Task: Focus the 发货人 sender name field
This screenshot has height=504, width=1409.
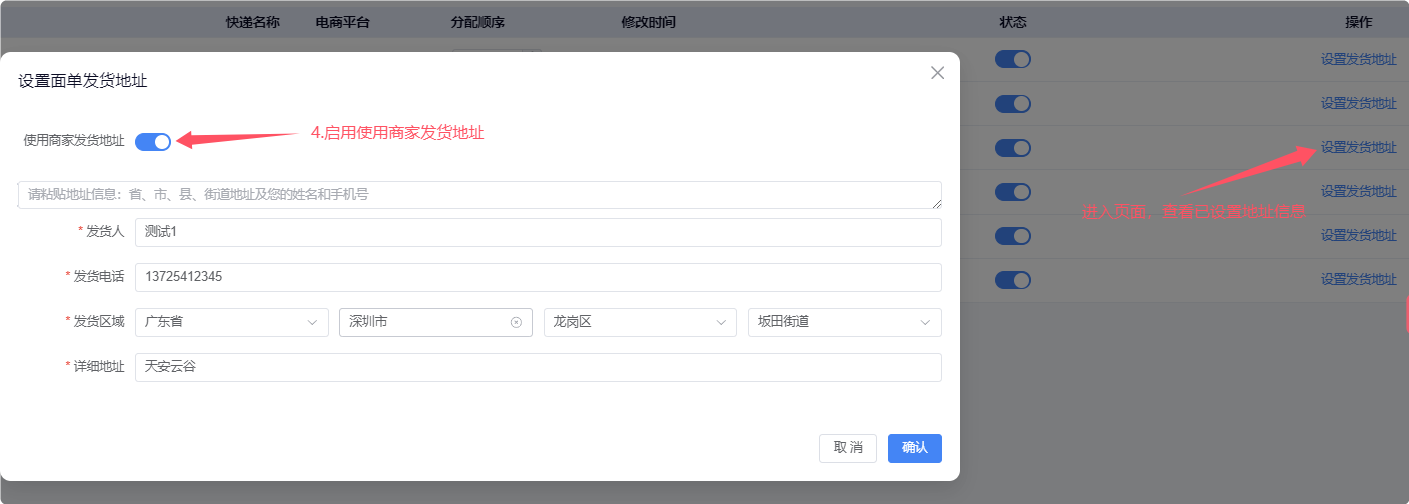Action: click(x=538, y=232)
